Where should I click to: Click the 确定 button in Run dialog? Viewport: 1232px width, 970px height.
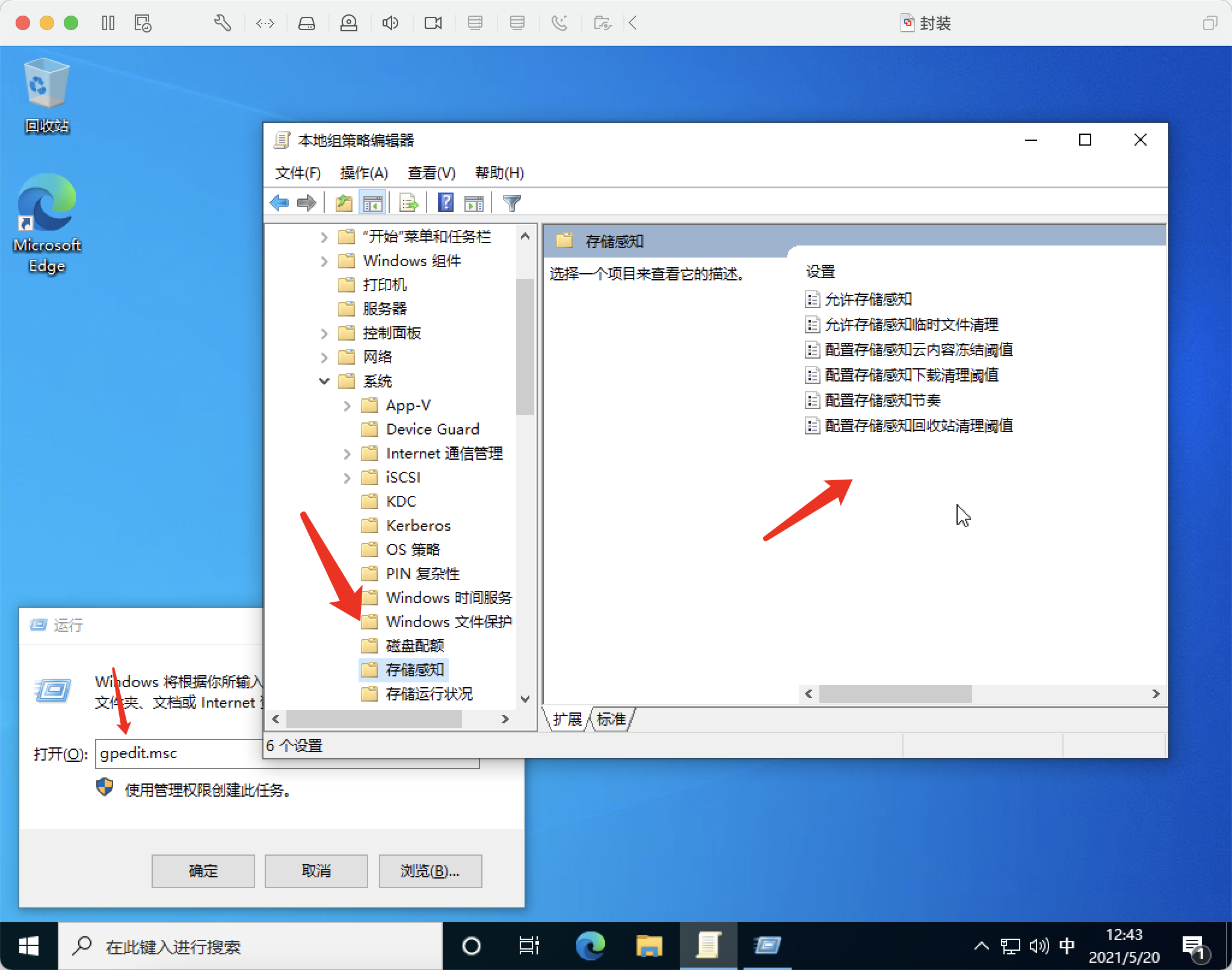click(203, 870)
